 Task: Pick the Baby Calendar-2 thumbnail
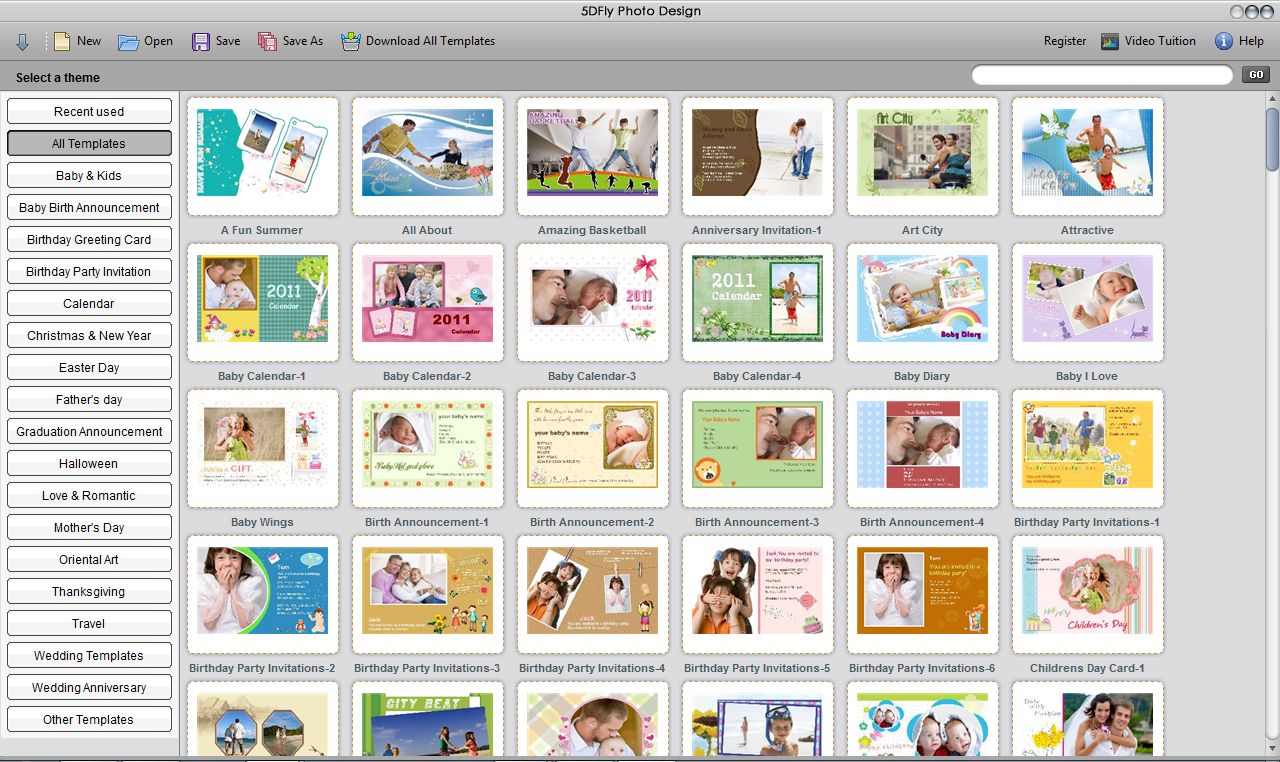click(428, 302)
